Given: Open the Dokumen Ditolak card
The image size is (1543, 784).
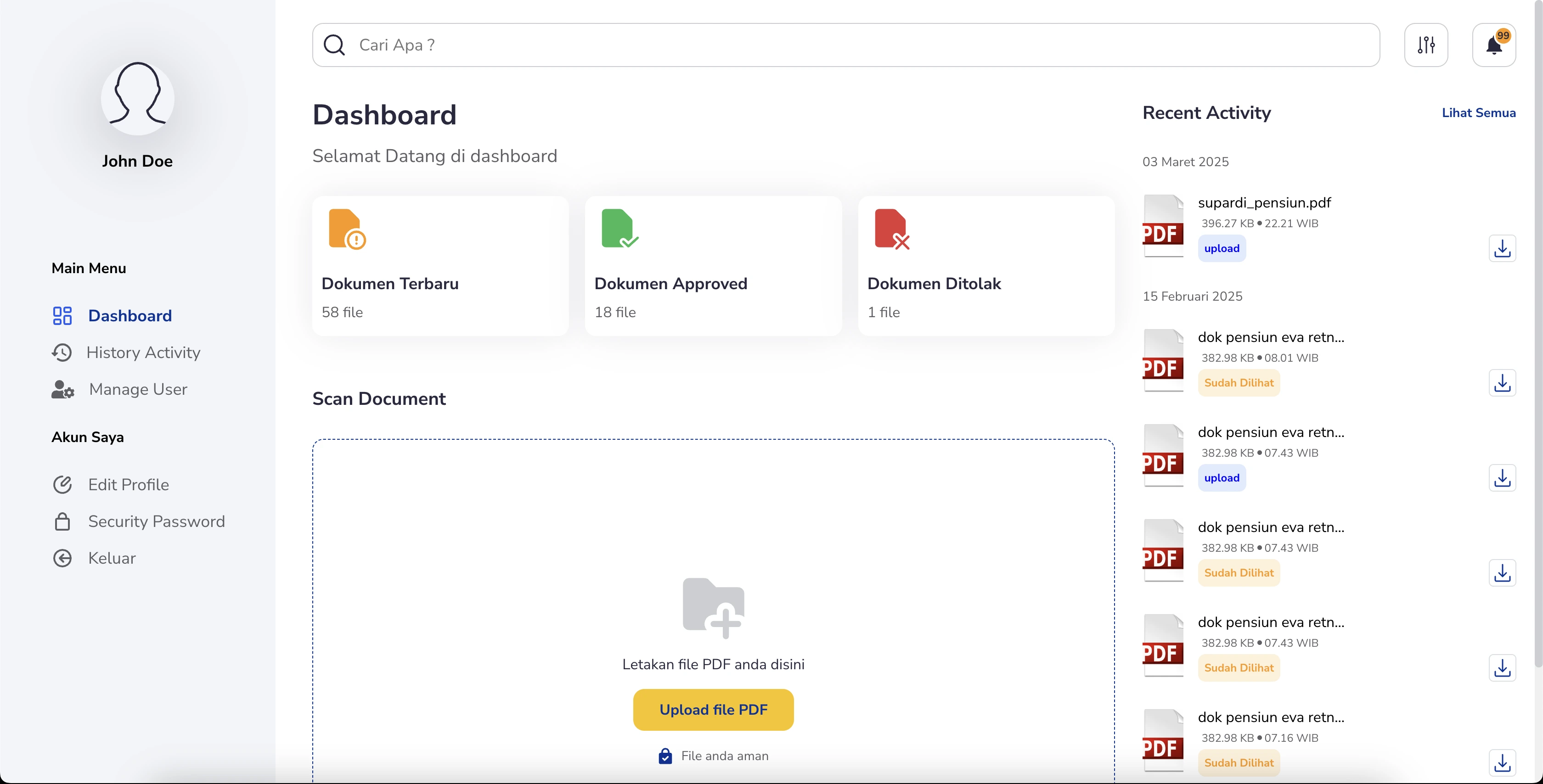Looking at the screenshot, I should point(986,265).
